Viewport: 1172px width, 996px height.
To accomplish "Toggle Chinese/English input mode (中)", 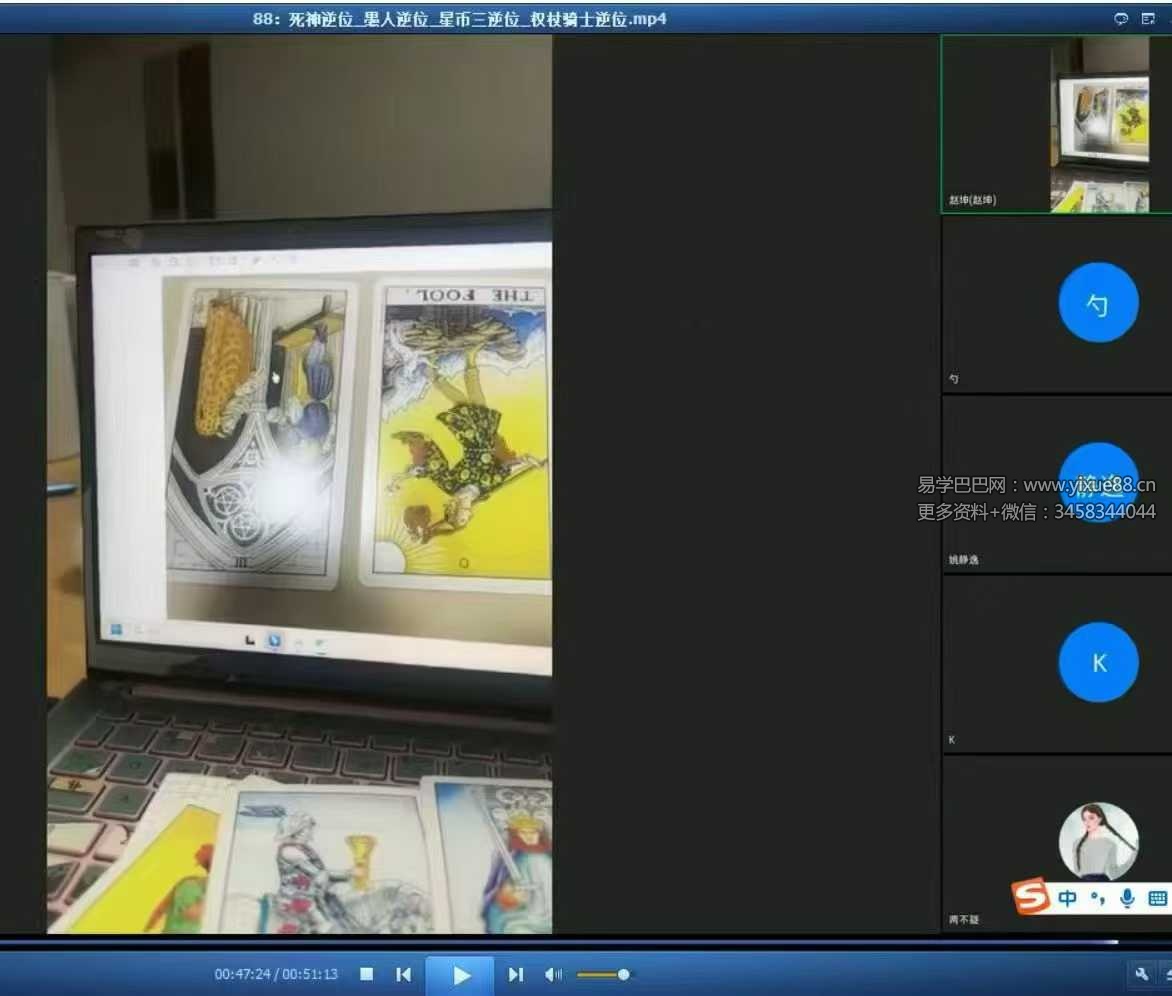I will coord(1067,898).
